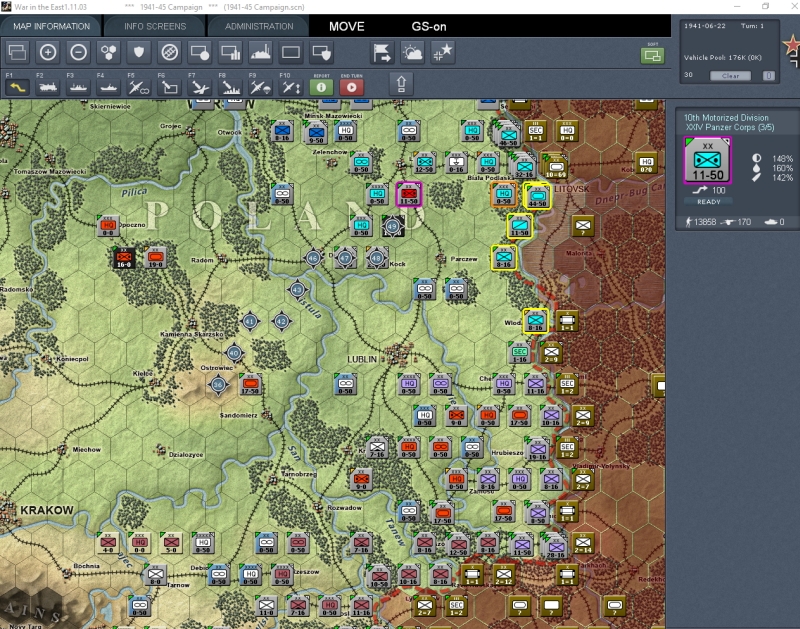Toggle the rail damage info icon

169,52
